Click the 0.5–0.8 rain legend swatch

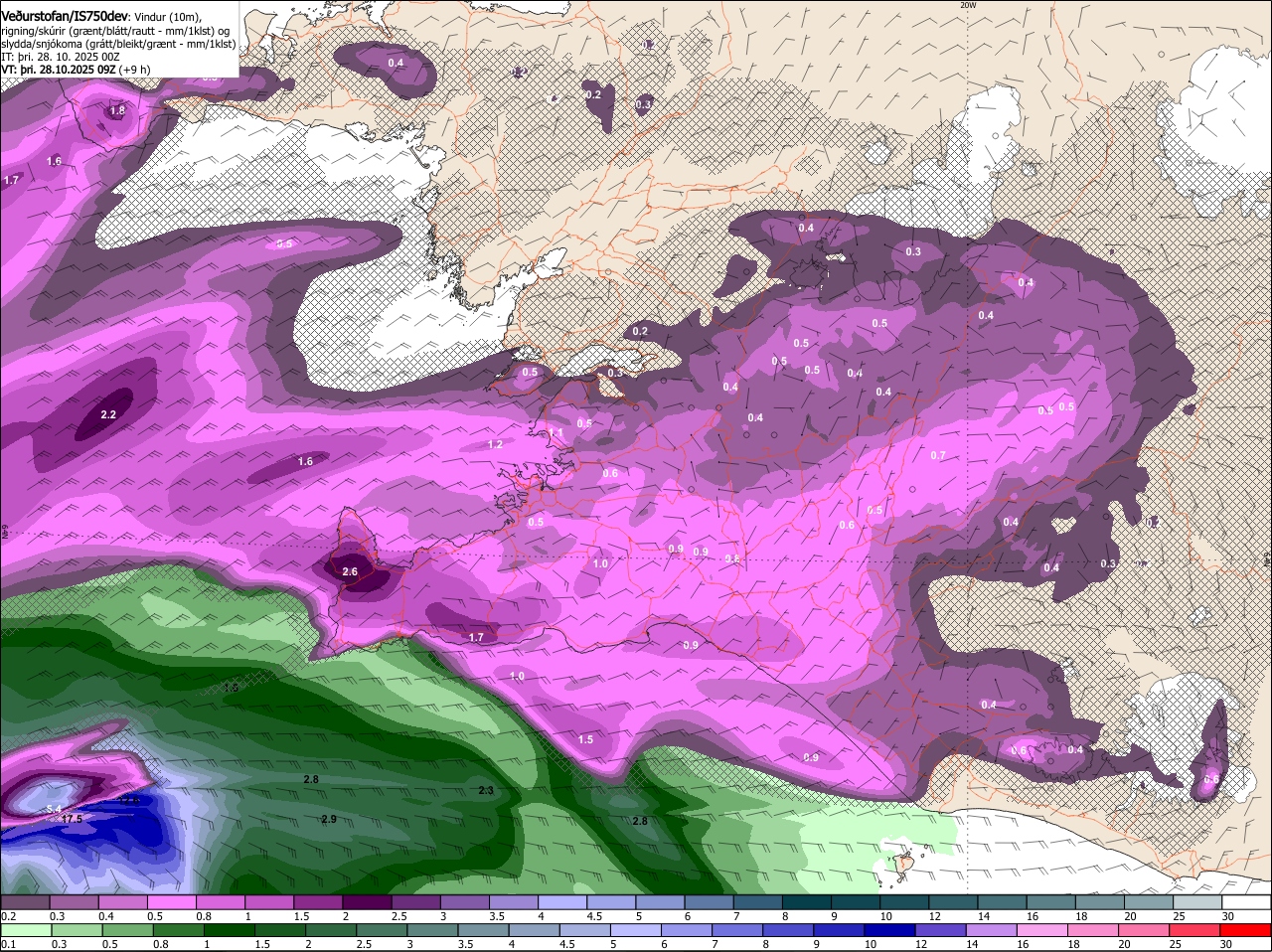click(x=127, y=930)
